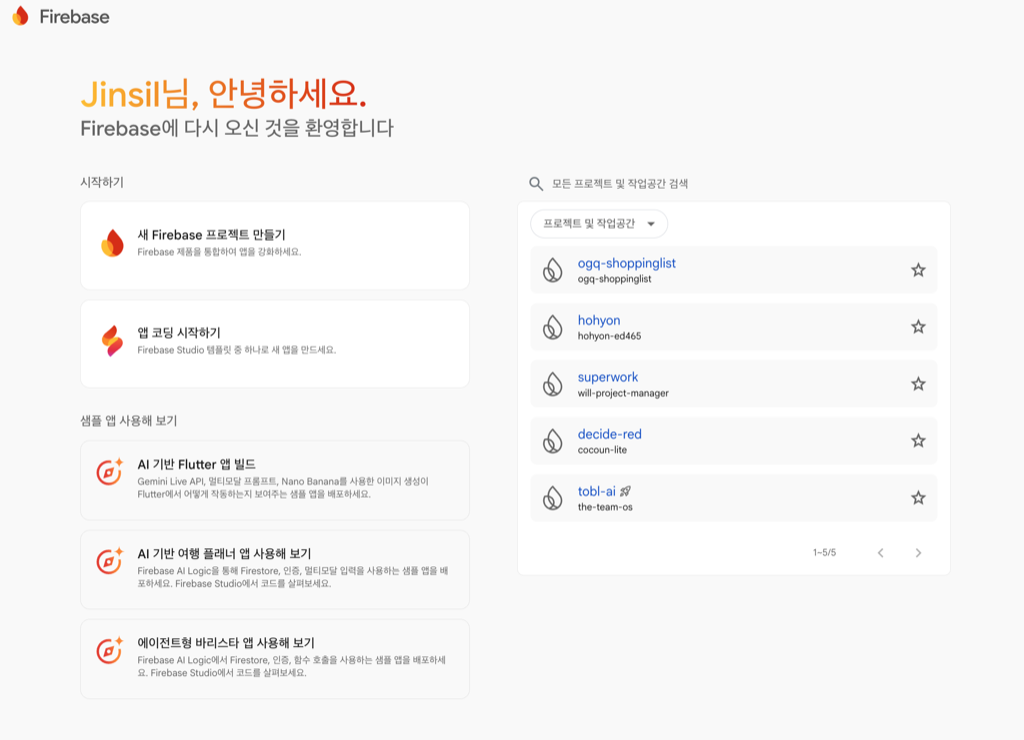Screen dimensions: 1024x740
Task: Favorite the superwork project
Action: pos(917,384)
